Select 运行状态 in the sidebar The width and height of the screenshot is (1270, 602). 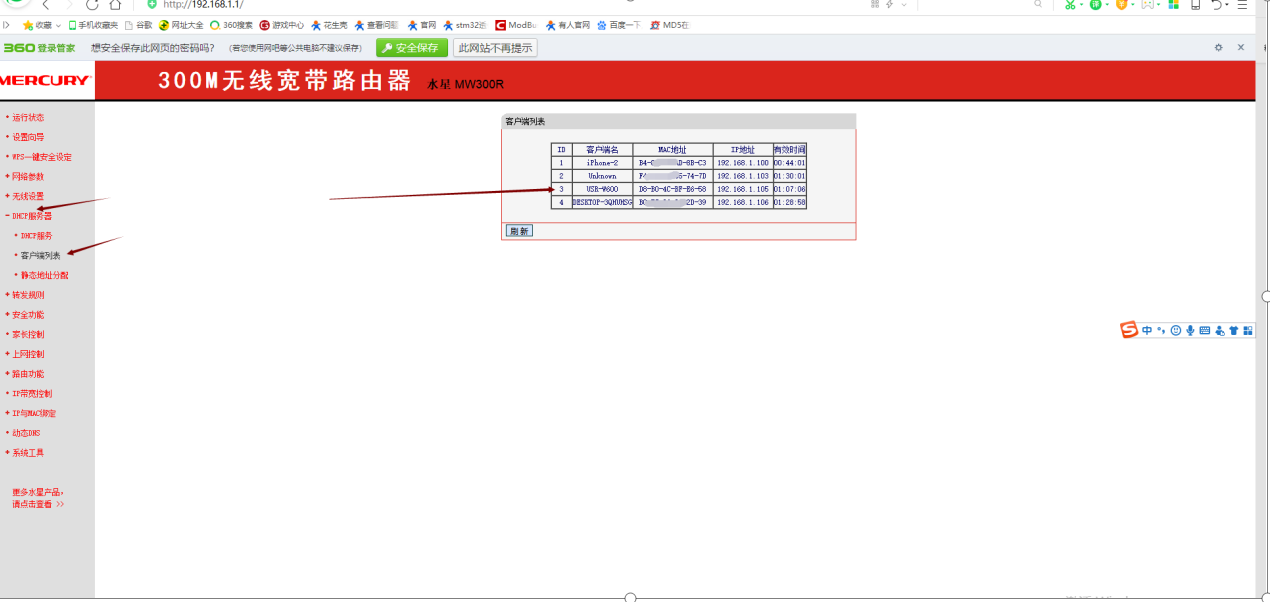(27, 117)
